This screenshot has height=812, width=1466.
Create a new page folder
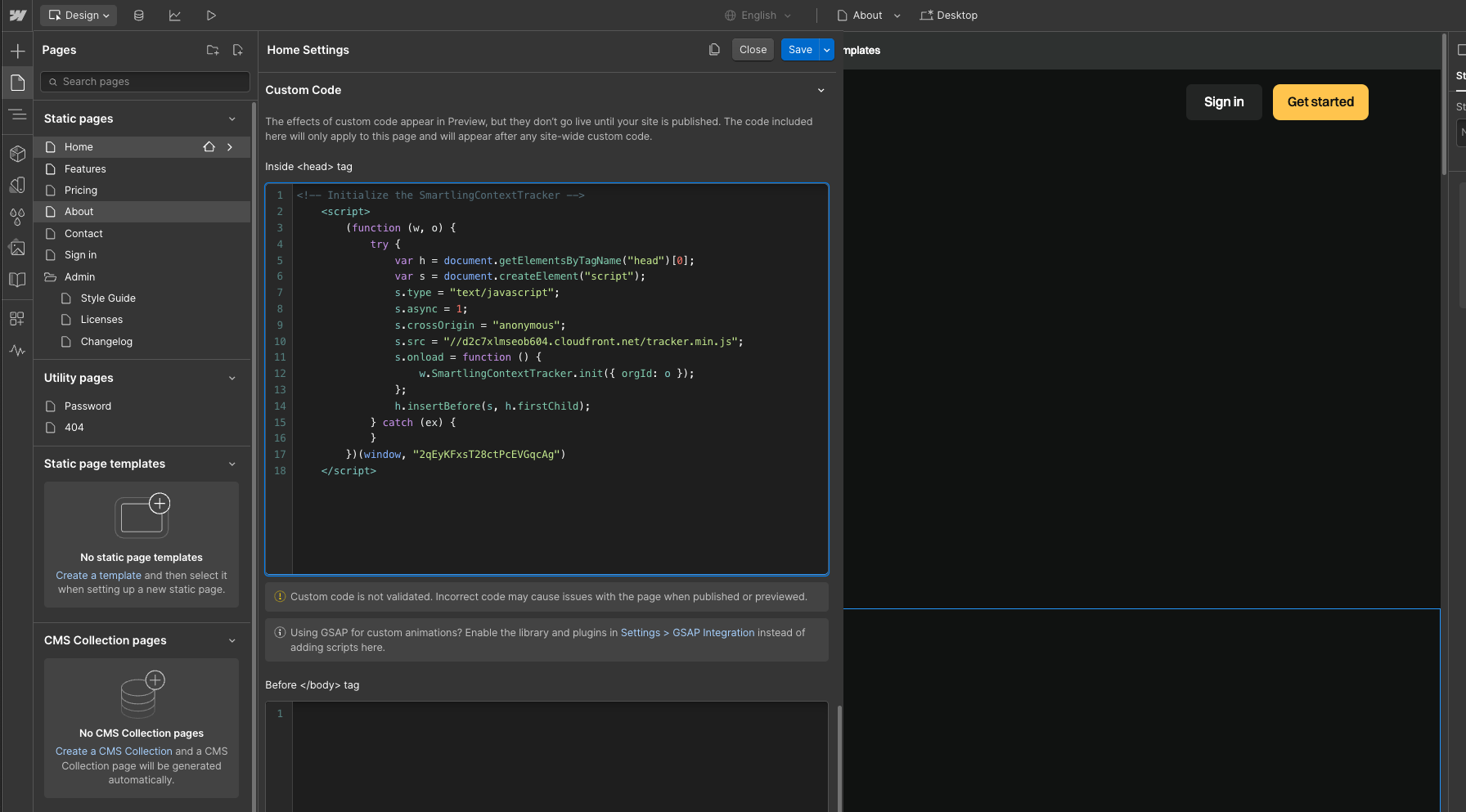tap(213, 50)
